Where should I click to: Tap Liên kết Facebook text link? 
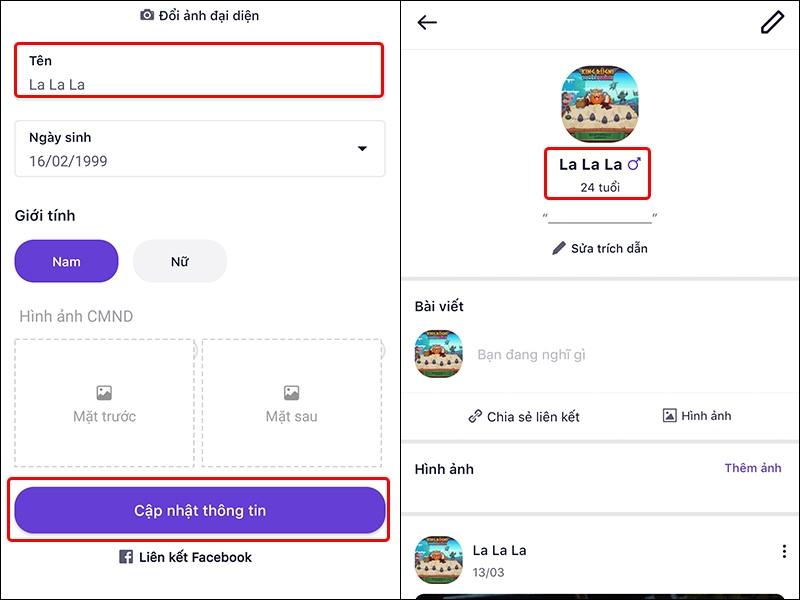pyautogui.click(x=195, y=557)
